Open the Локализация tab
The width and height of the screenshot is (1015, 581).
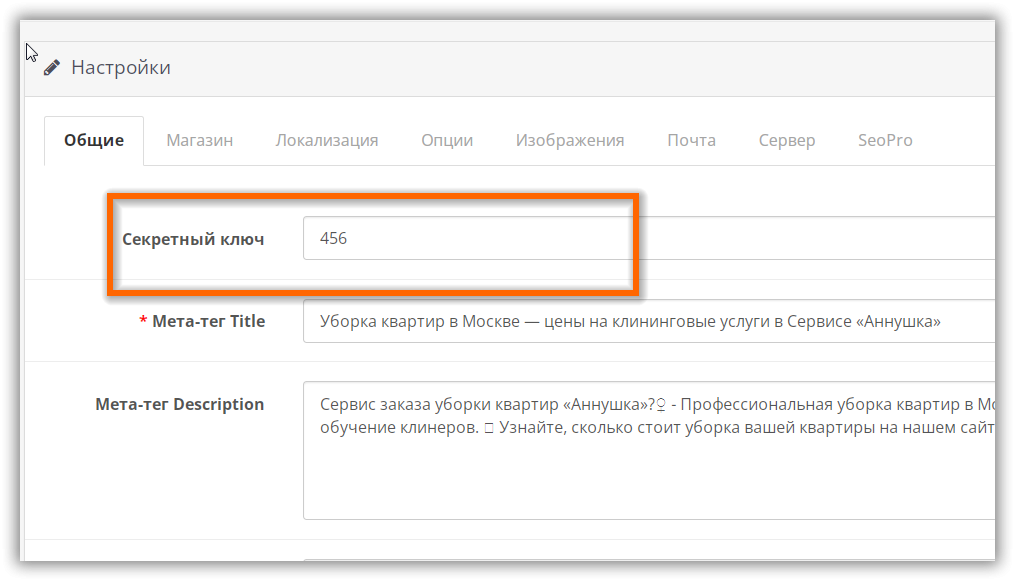(x=327, y=140)
